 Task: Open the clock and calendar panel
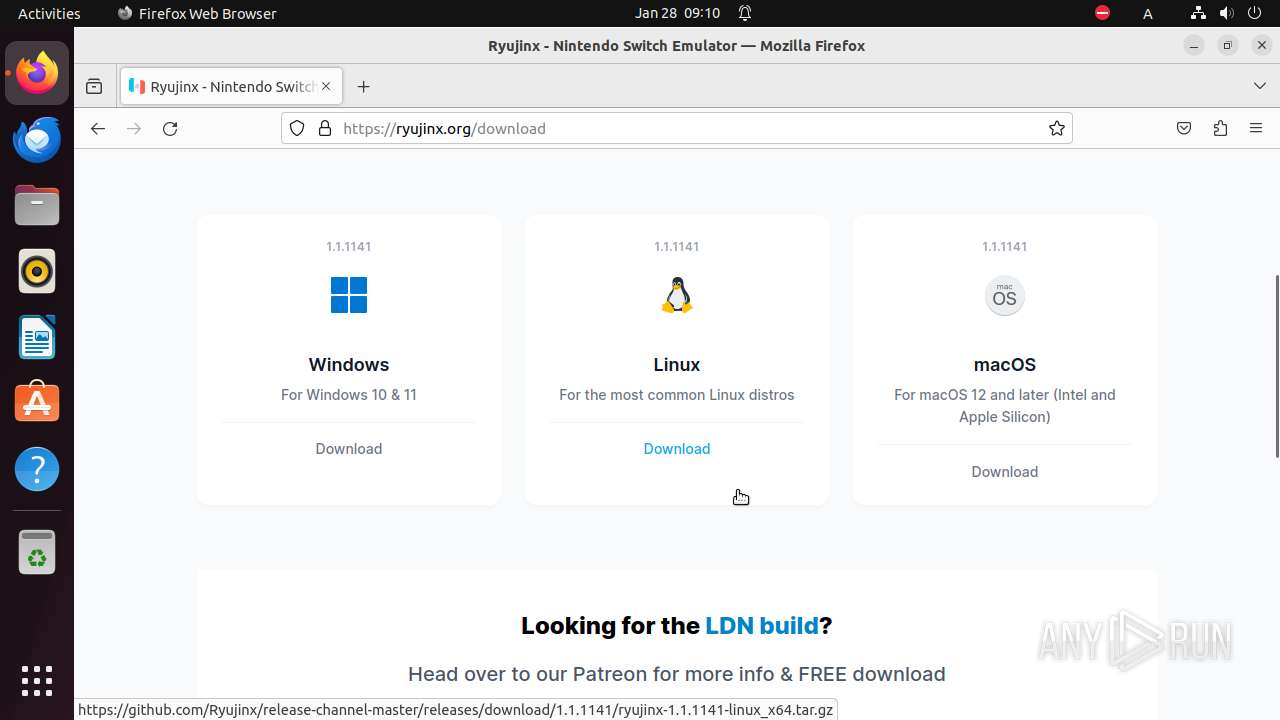tap(677, 13)
